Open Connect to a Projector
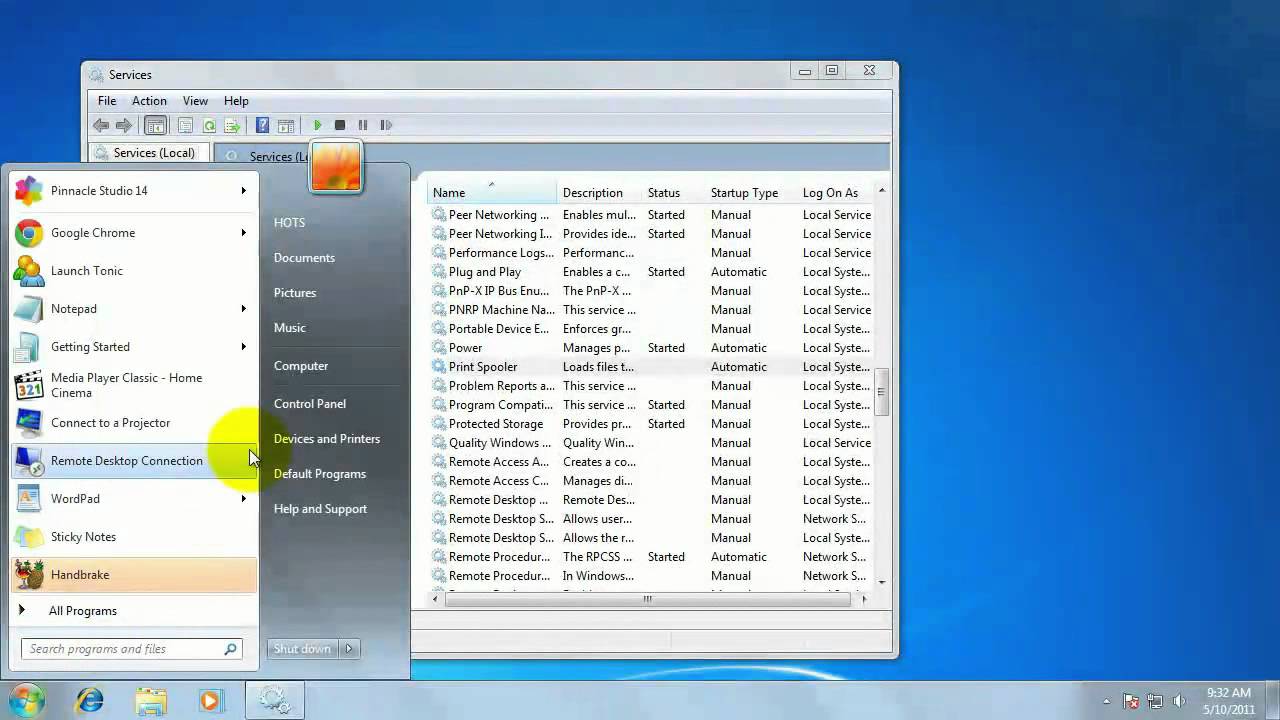 [134, 423]
